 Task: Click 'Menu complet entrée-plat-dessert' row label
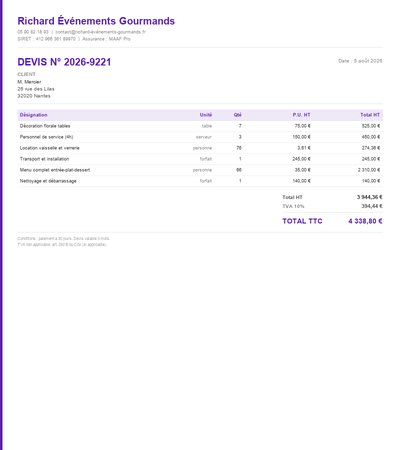[x=55, y=170]
